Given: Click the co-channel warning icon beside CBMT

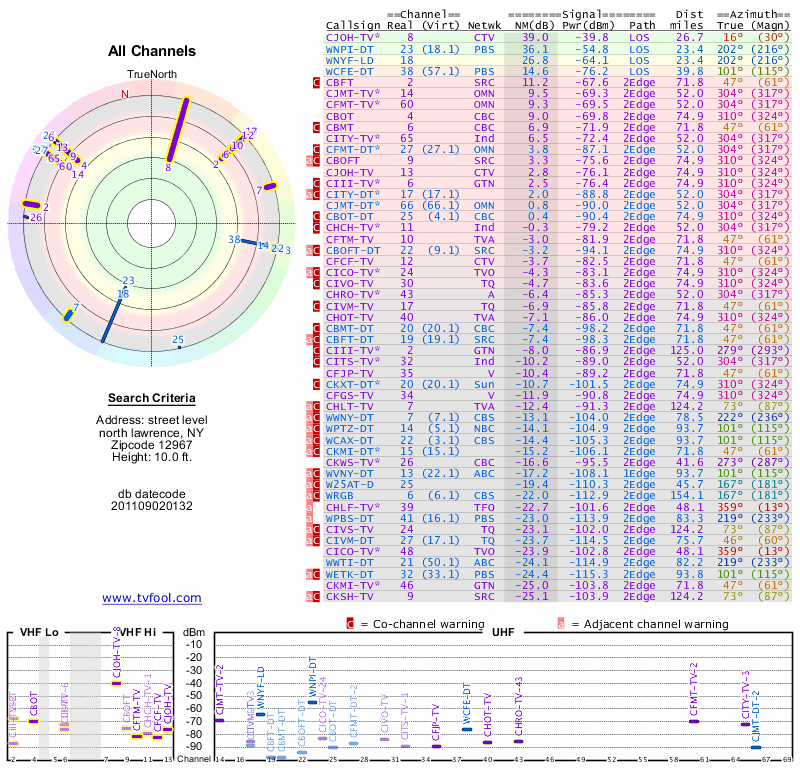Looking at the screenshot, I should [315, 128].
